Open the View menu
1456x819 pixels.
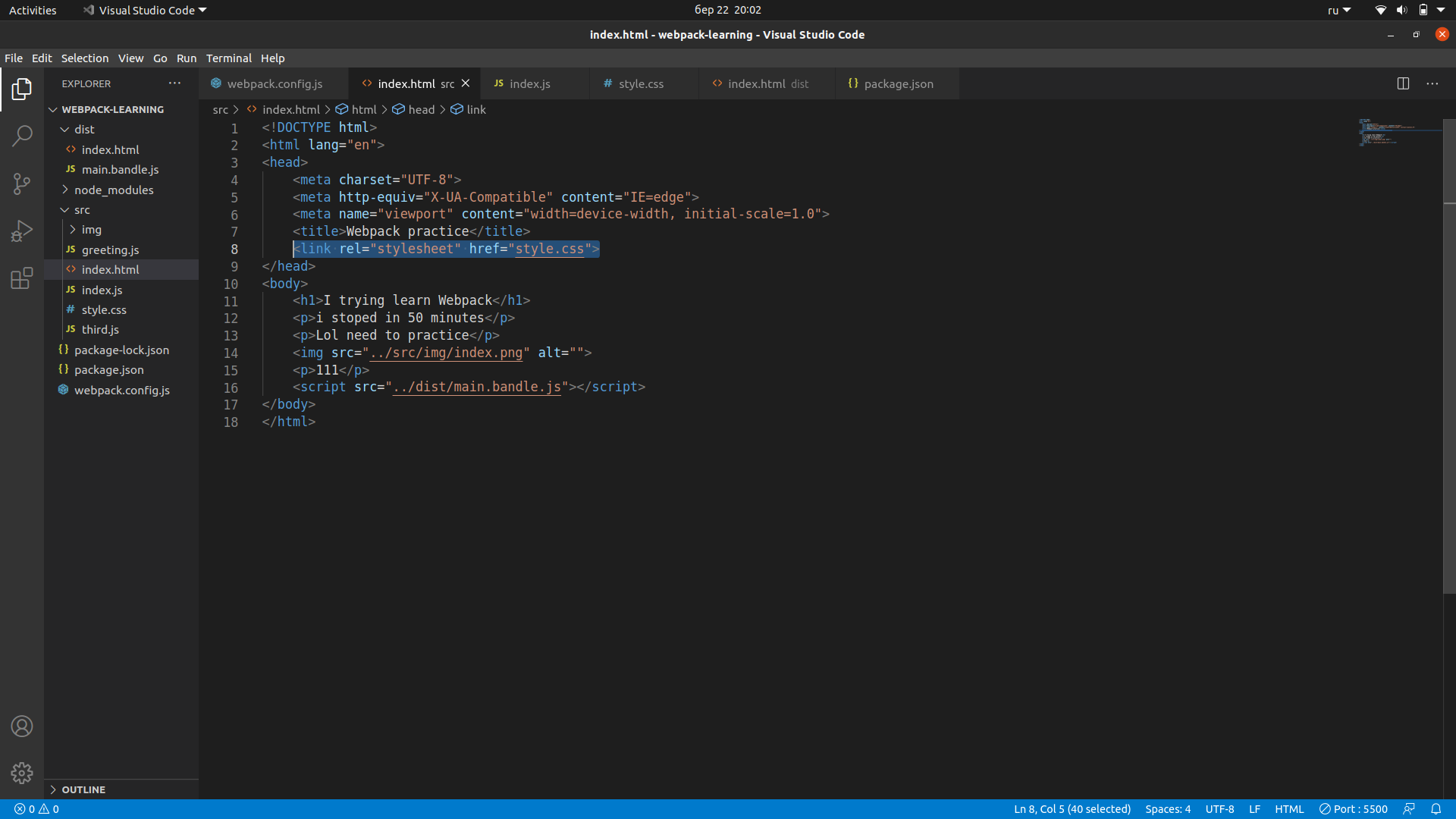pos(130,58)
